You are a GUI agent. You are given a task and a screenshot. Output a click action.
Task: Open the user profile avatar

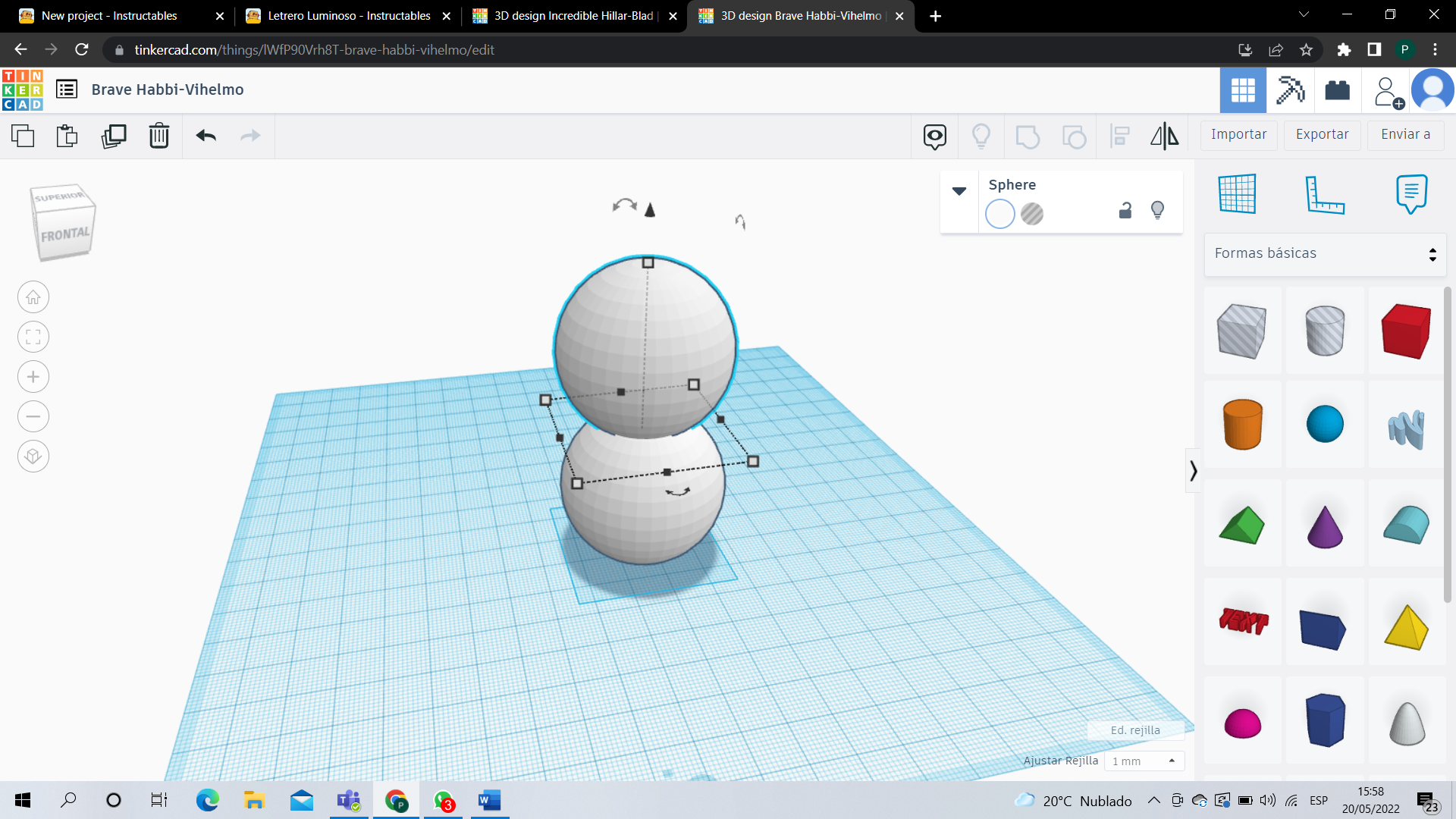[x=1432, y=90]
